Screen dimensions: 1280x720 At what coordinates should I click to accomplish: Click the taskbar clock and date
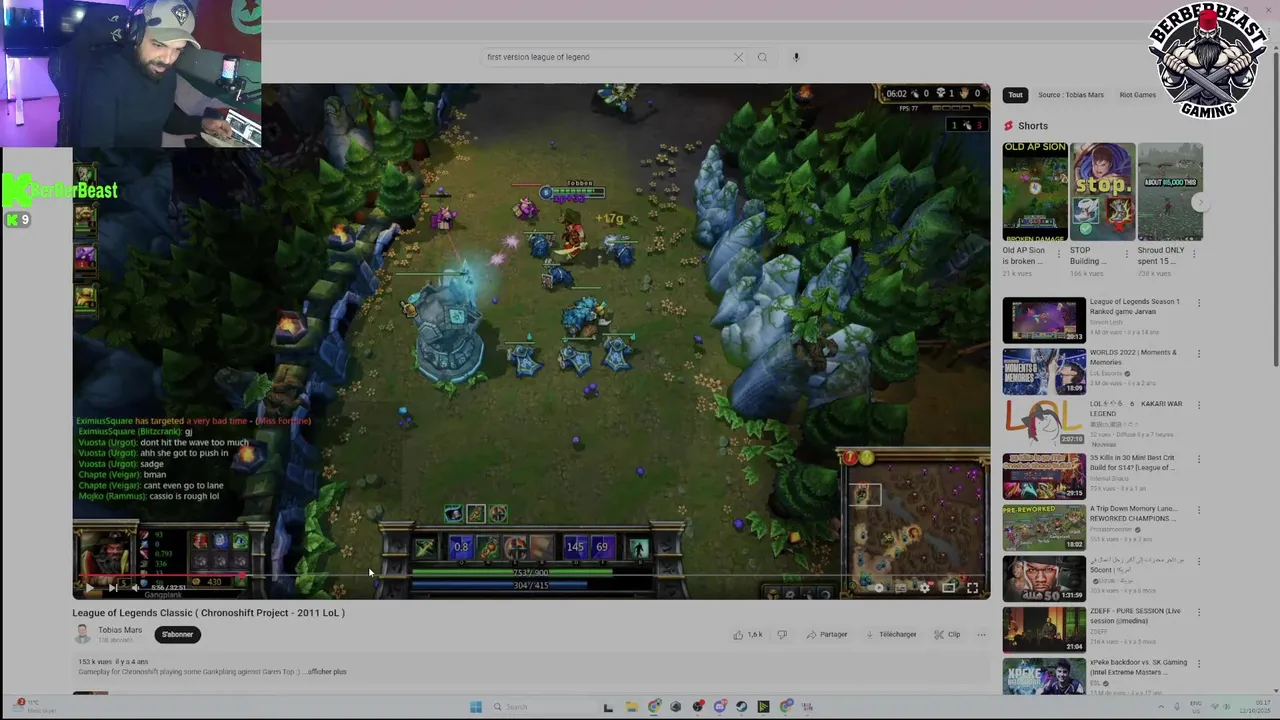(x=1255, y=707)
